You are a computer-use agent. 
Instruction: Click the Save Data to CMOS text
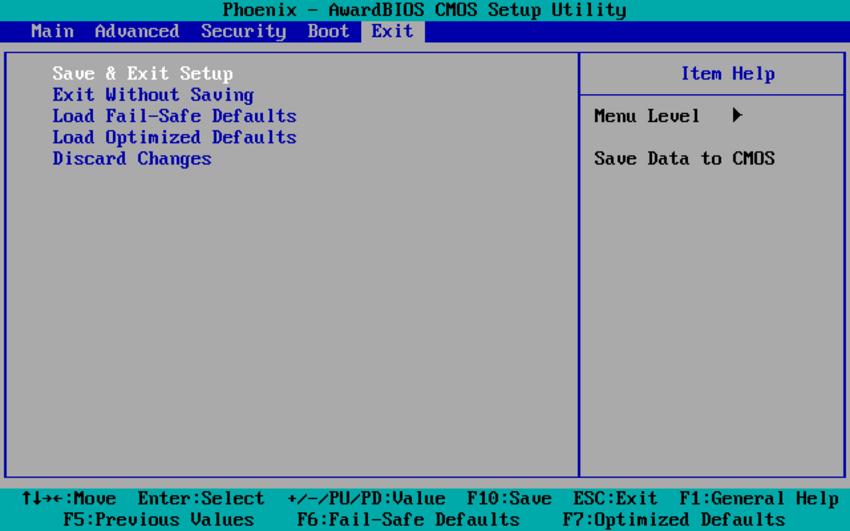(x=685, y=158)
